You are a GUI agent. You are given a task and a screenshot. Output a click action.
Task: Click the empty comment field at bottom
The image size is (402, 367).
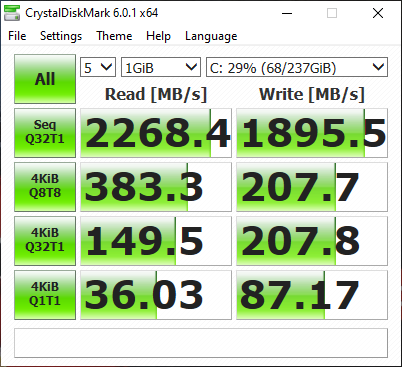tap(201, 343)
